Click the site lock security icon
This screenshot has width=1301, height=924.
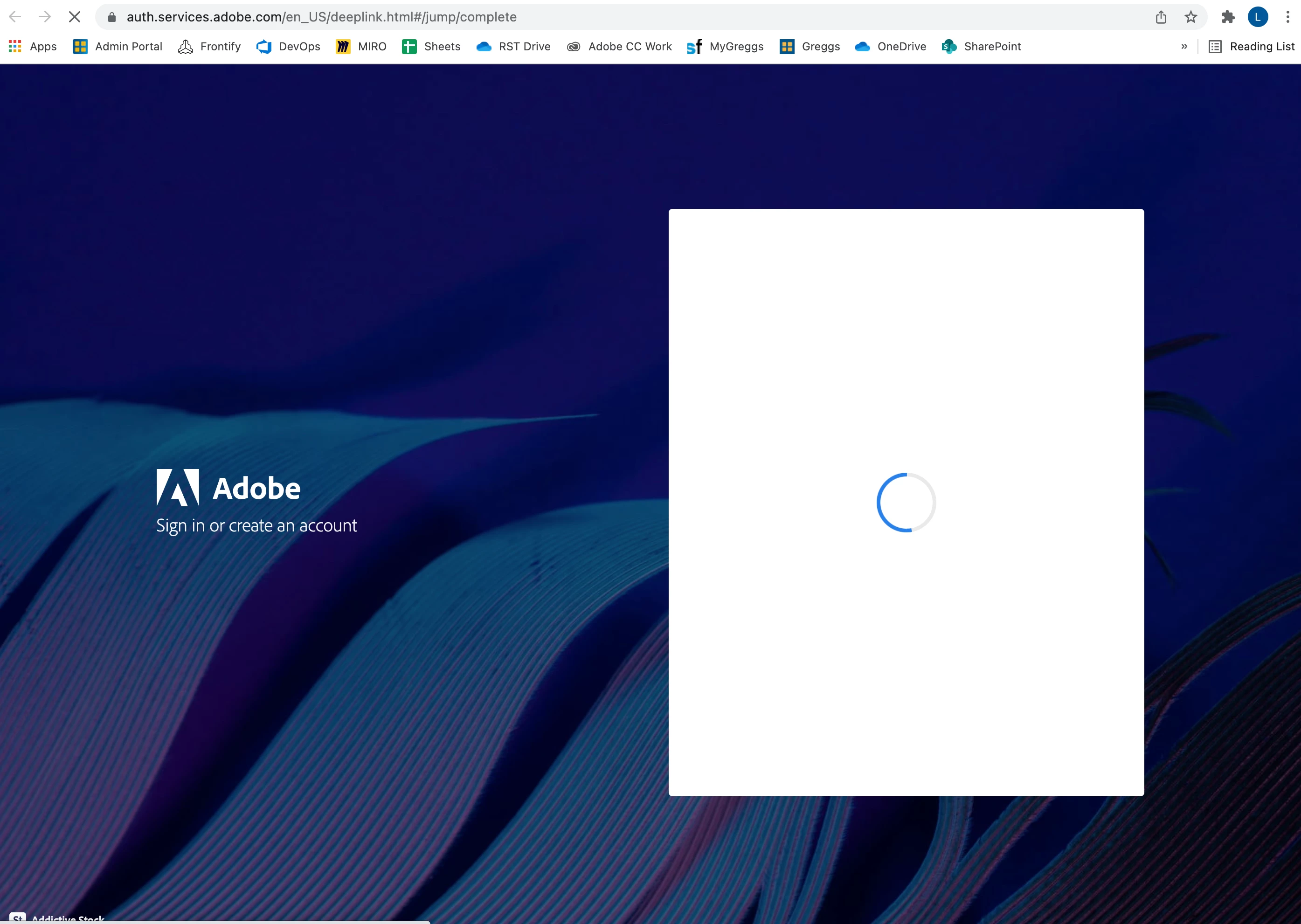(x=112, y=17)
